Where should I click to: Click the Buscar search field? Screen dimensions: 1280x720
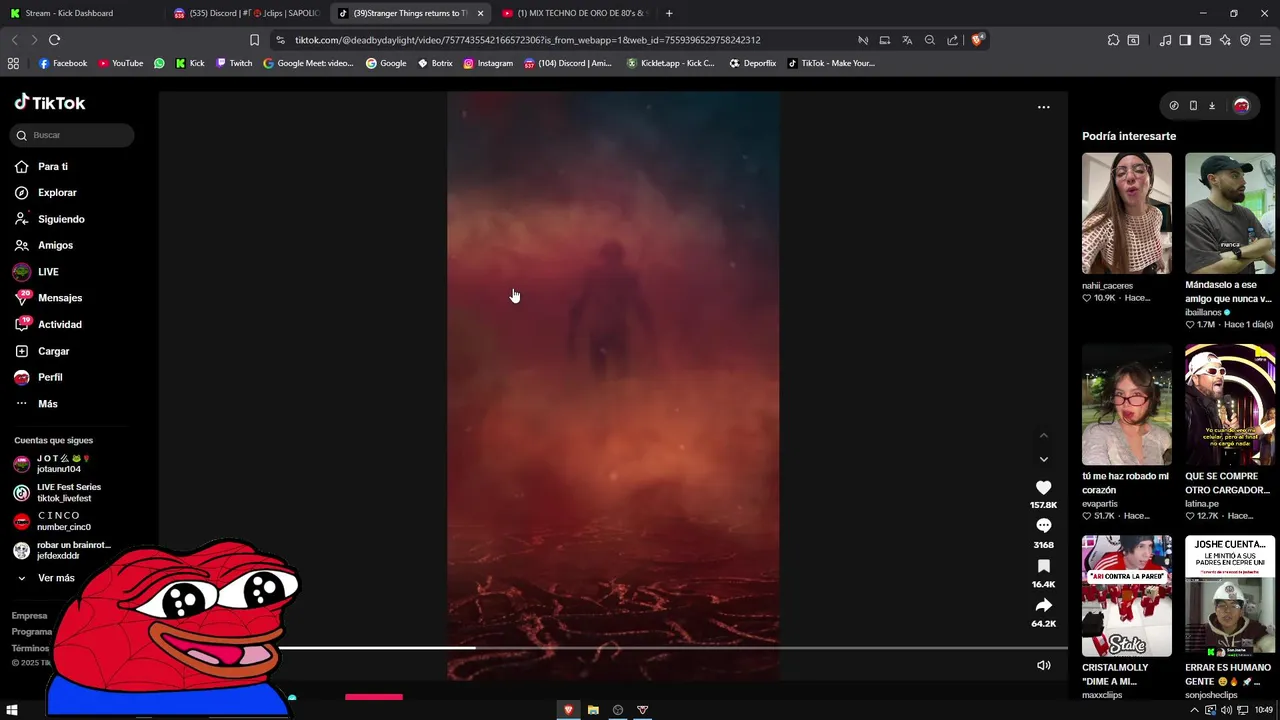[74, 135]
